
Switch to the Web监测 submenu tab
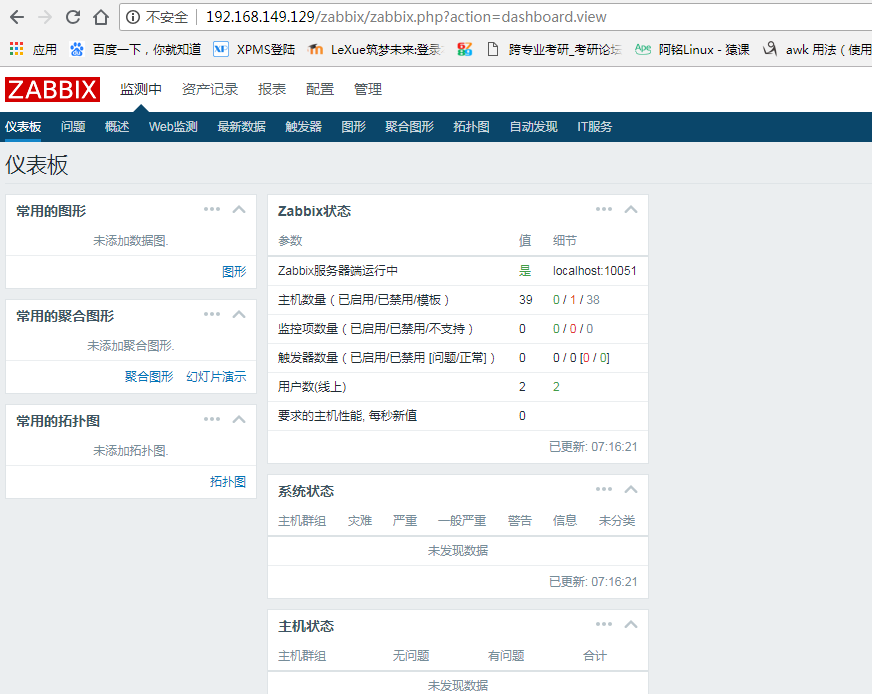(173, 127)
